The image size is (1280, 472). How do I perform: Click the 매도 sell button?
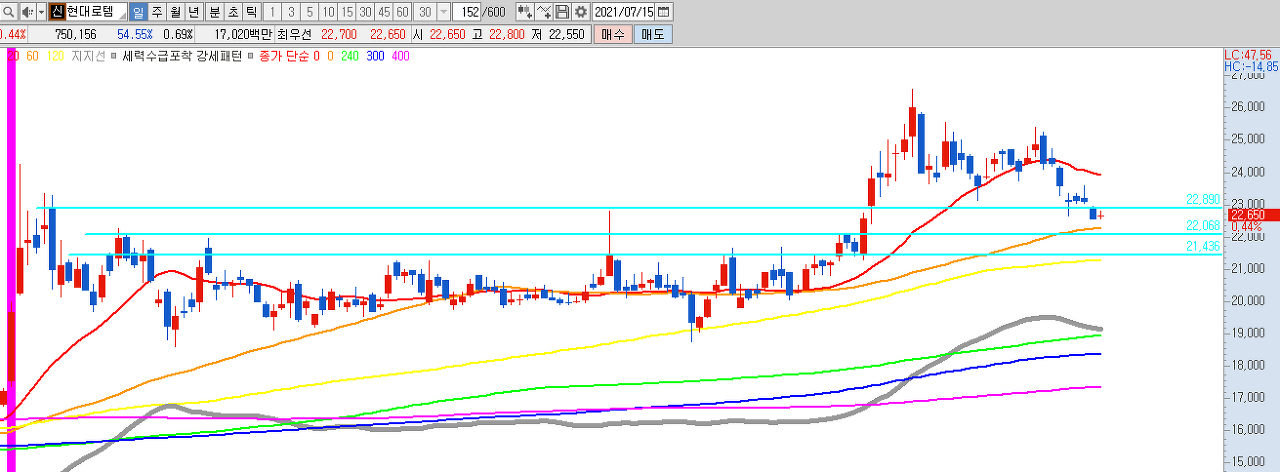point(652,34)
